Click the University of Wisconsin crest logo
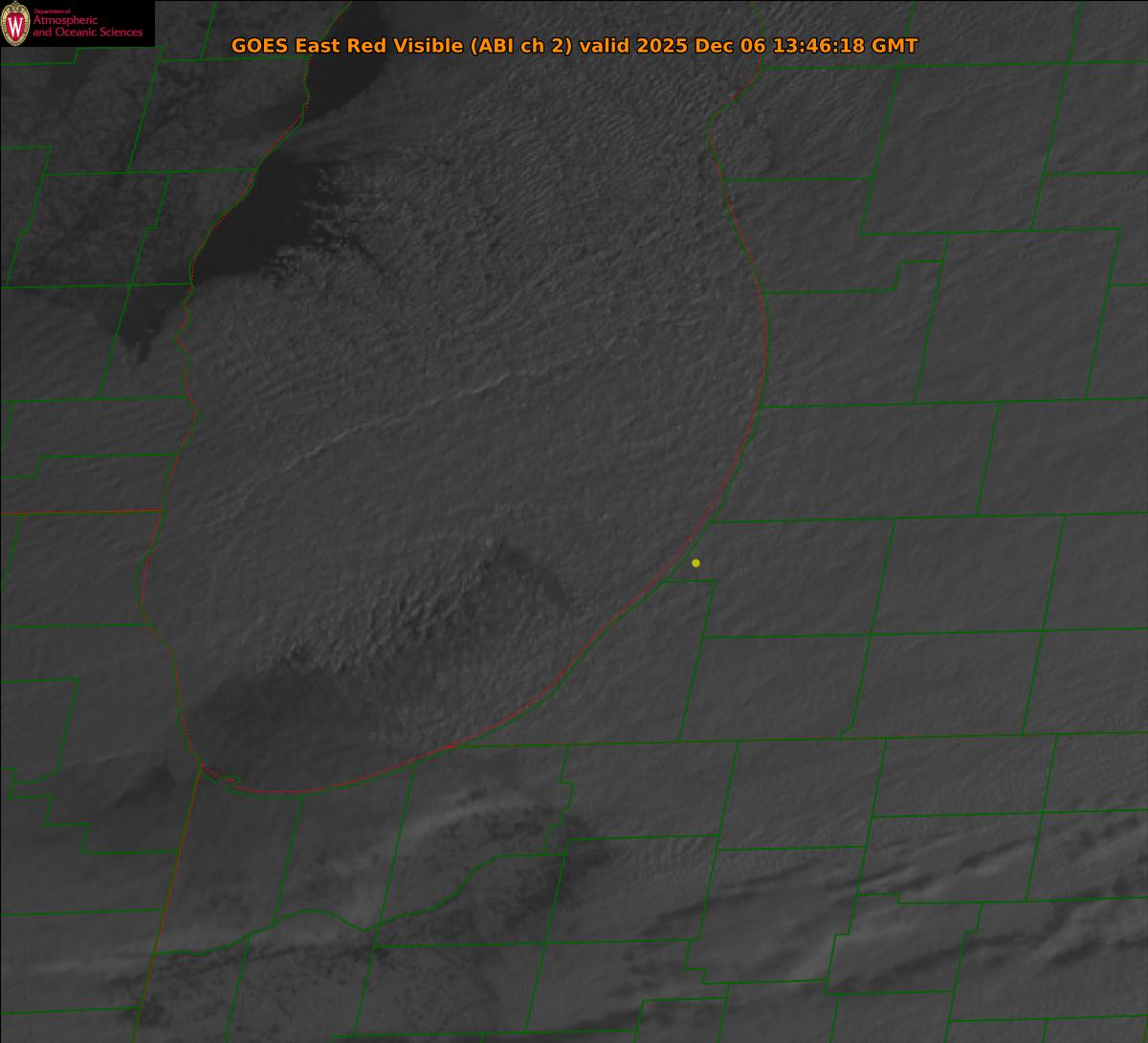 click(x=15, y=24)
